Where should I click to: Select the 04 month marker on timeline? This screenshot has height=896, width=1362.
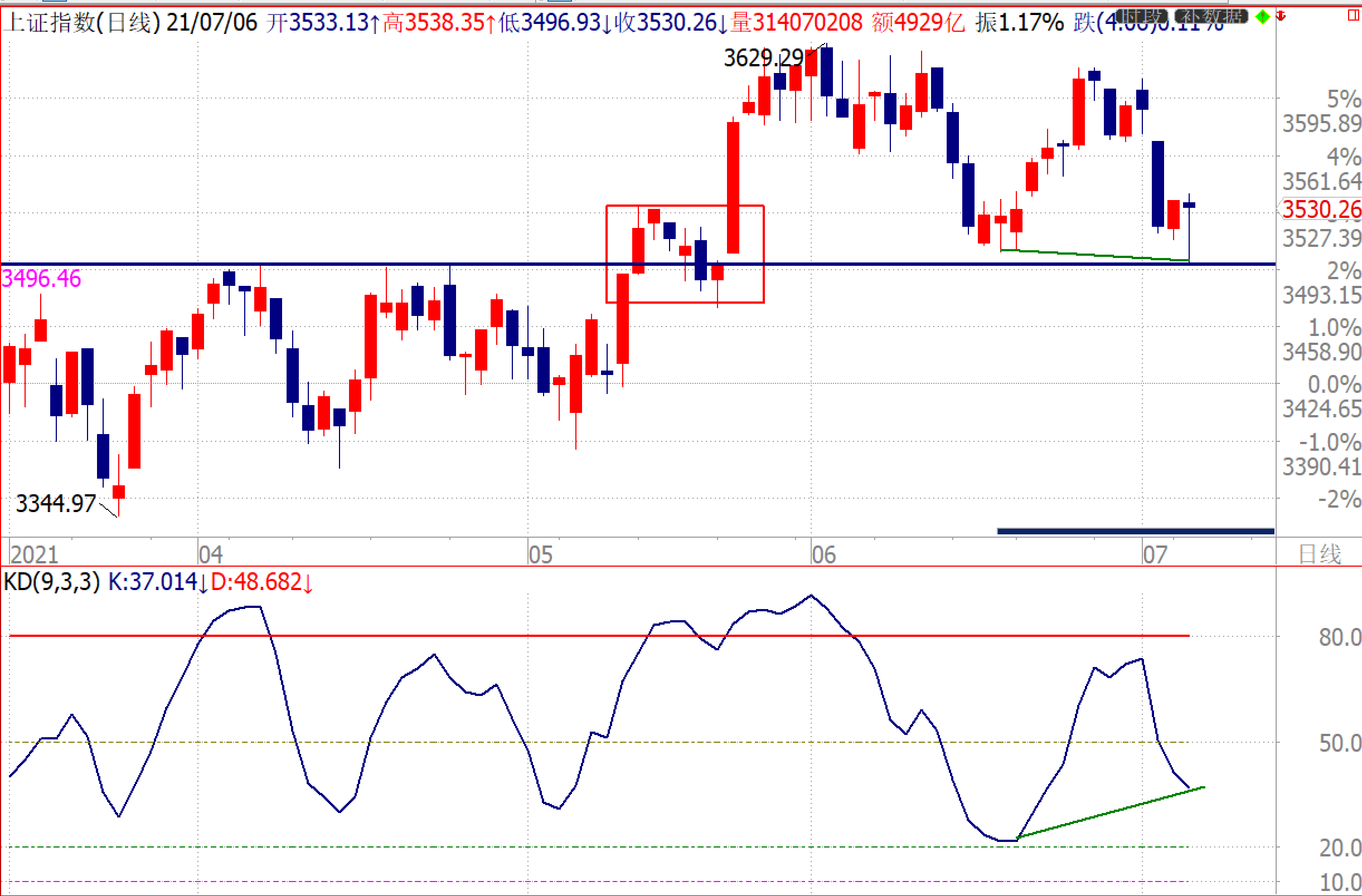[211, 554]
